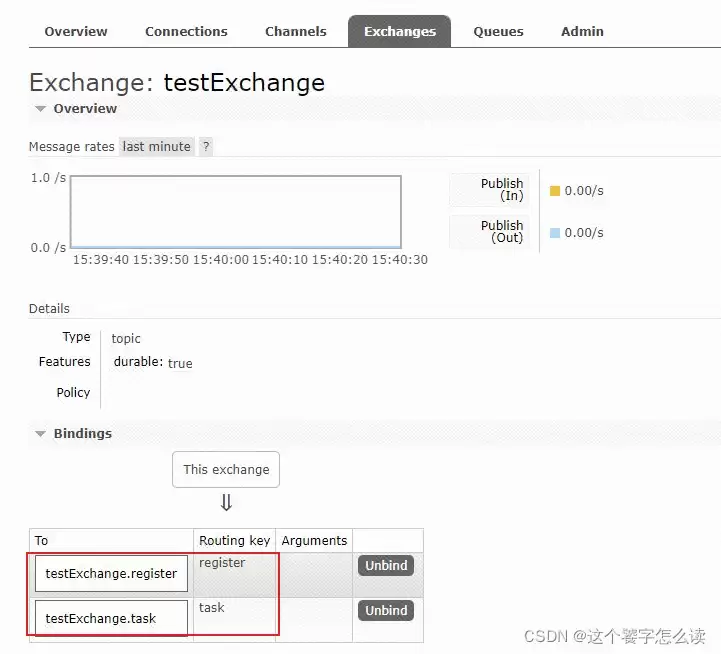Screen dimensions: 721x654
Task: Collapse the Overview section
Action: coord(76,109)
